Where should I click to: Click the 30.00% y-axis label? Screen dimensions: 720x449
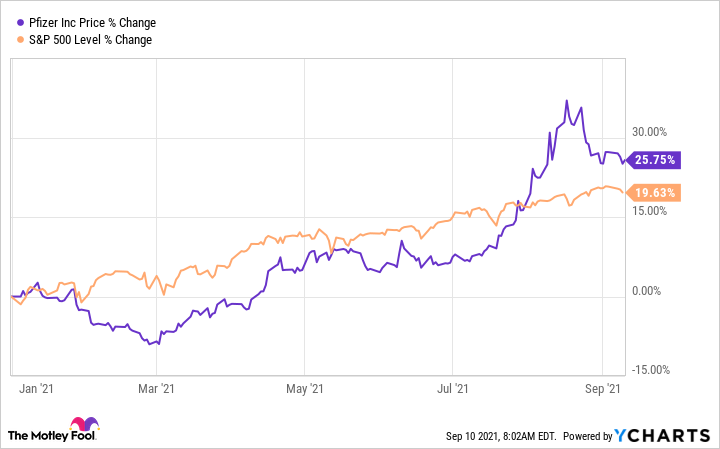[x=649, y=131]
